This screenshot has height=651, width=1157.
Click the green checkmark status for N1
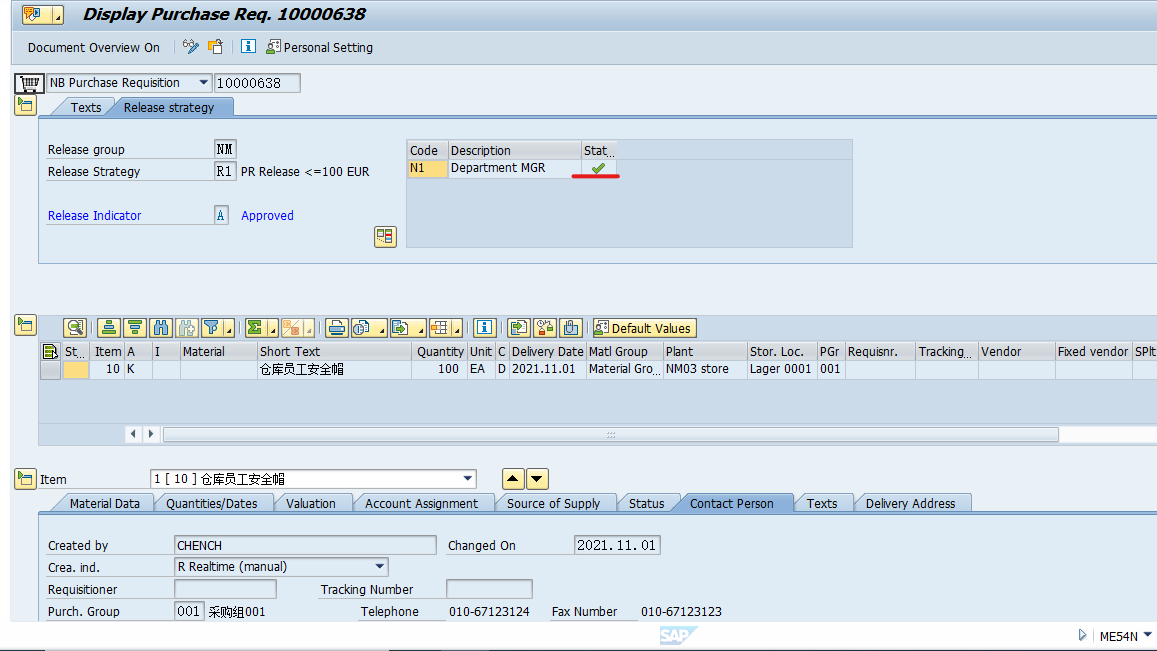(x=598, y=168)
